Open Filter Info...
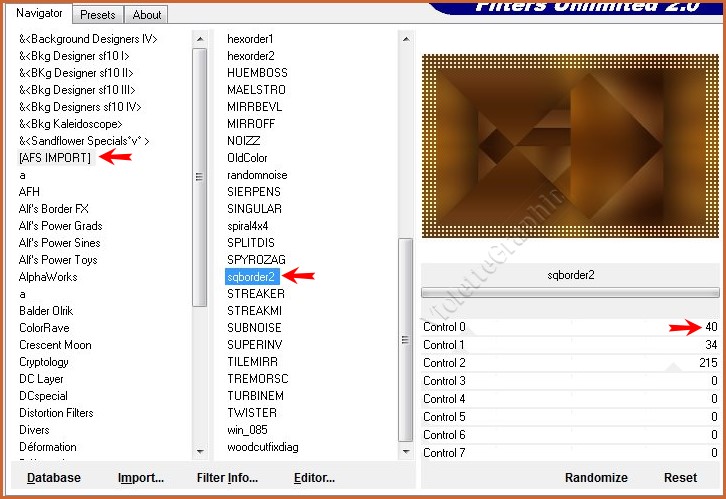The width and height of the screenshot is (726, 499). [227, 478]
